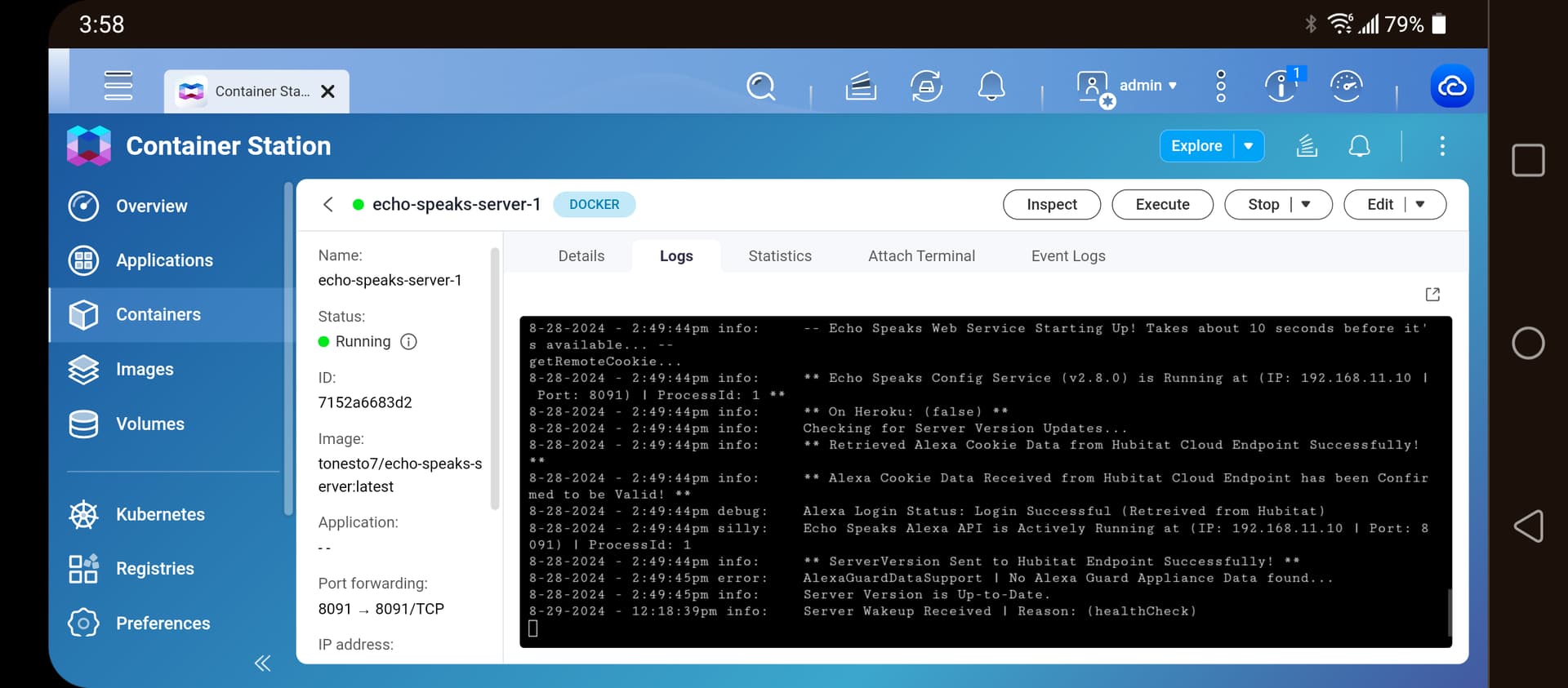Open the admin user menu
Viewport: 1568px width, 688px height.
click(x=1147, y=86)
